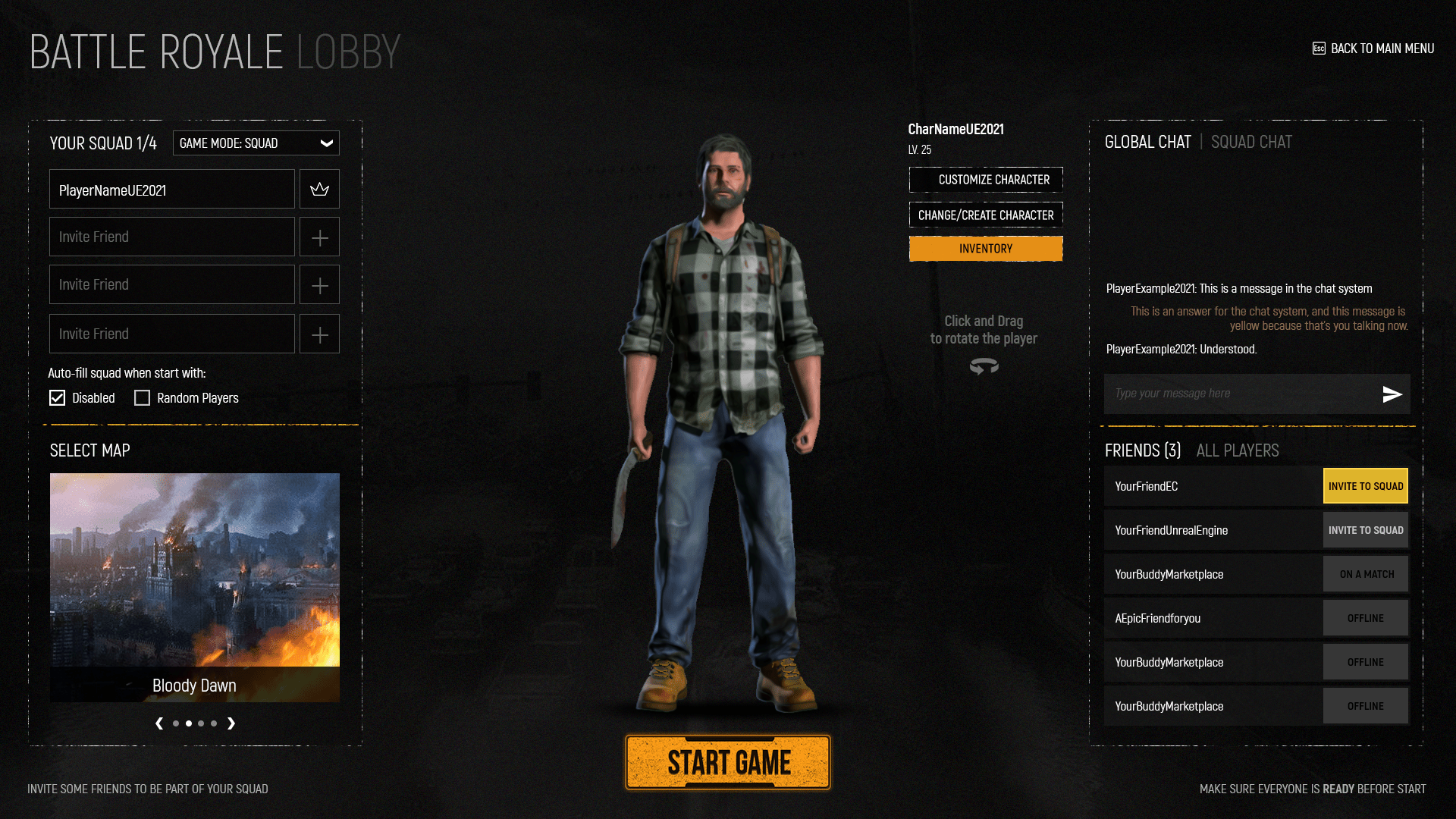Expand the Game Mode Squad dropdown
Image resolution: width=1456 pixels, height=819 pixels.
(327, 143)
